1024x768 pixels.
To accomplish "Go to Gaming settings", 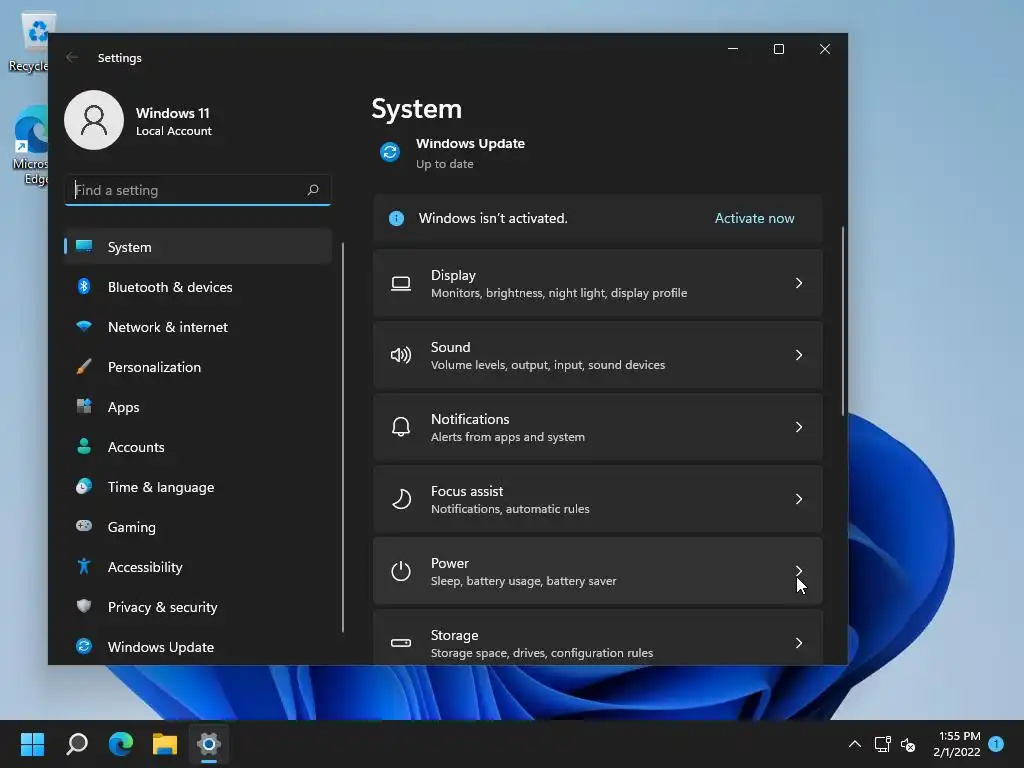I will (x=198, y=527).
